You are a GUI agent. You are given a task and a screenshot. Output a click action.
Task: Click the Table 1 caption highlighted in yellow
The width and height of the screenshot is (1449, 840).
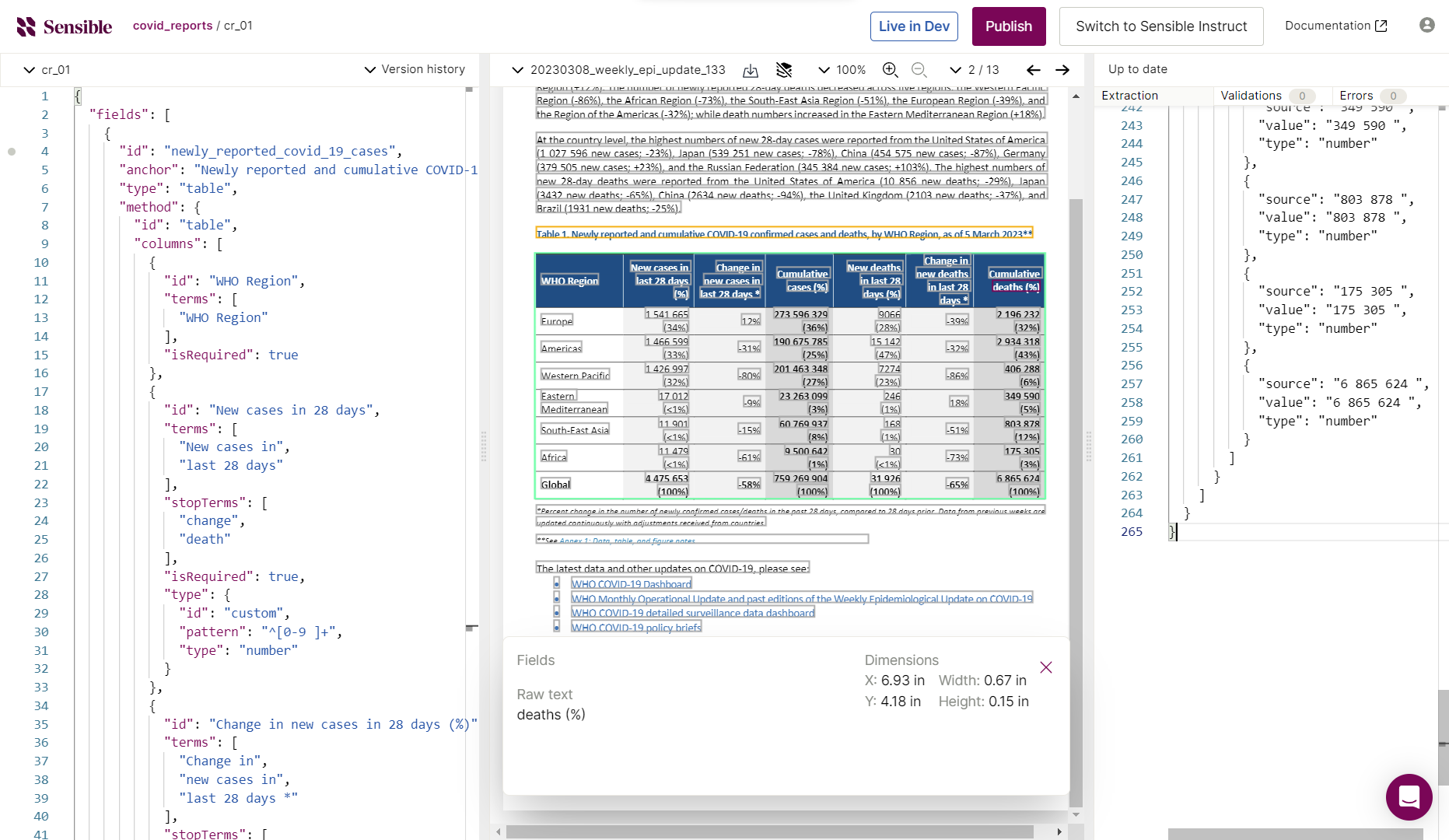pyautogui.click(x=784, y=234)
